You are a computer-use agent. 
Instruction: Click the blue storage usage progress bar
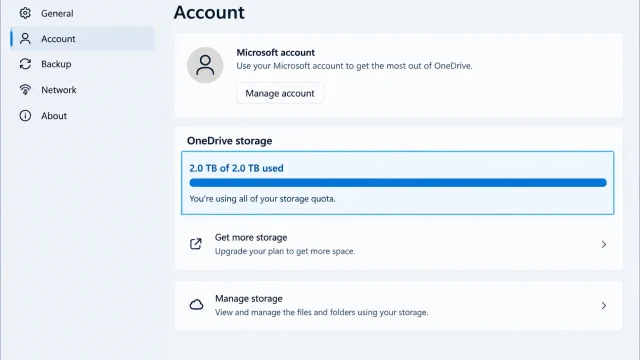tap(398, 182)
